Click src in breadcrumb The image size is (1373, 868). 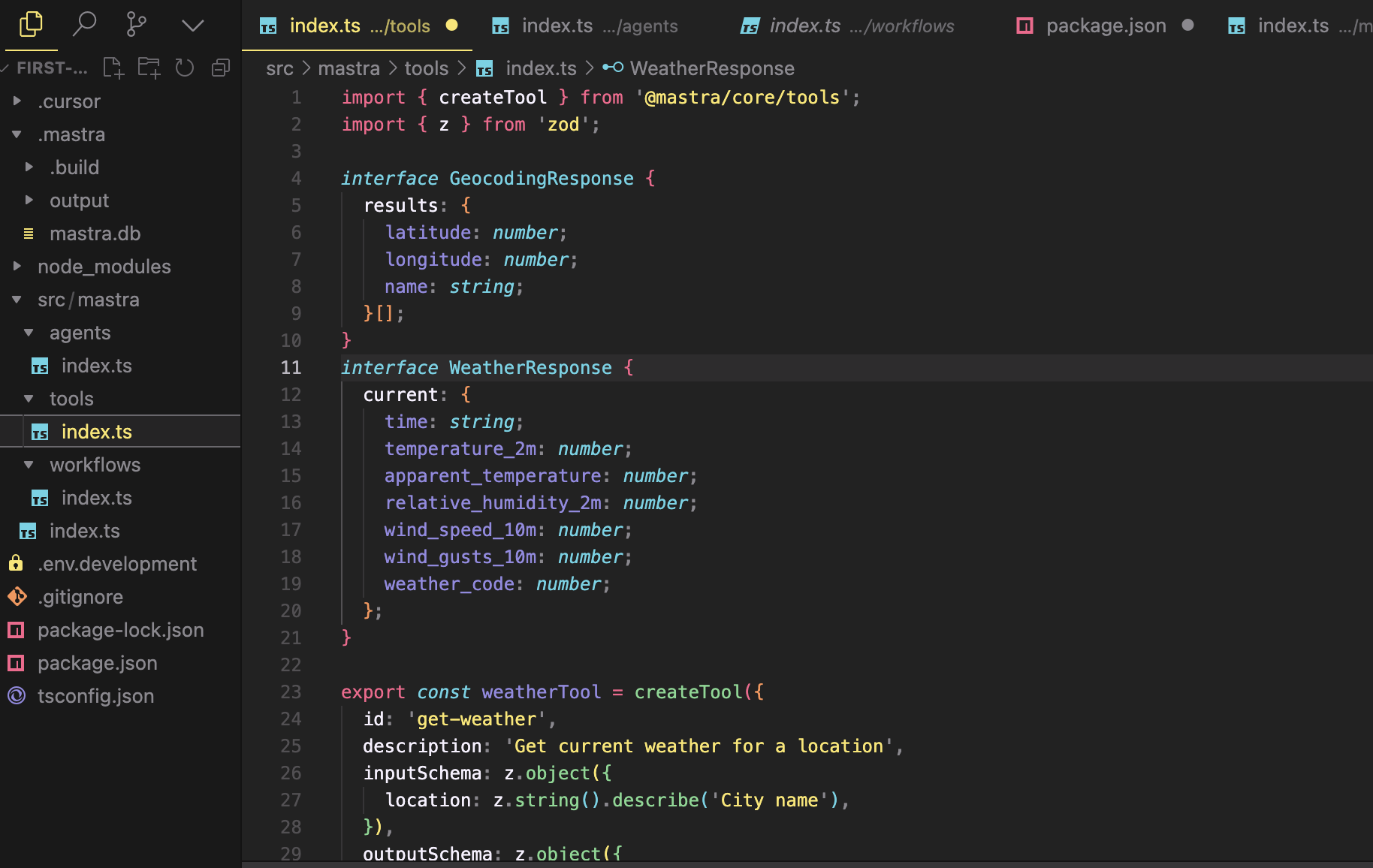pos(279,68)
